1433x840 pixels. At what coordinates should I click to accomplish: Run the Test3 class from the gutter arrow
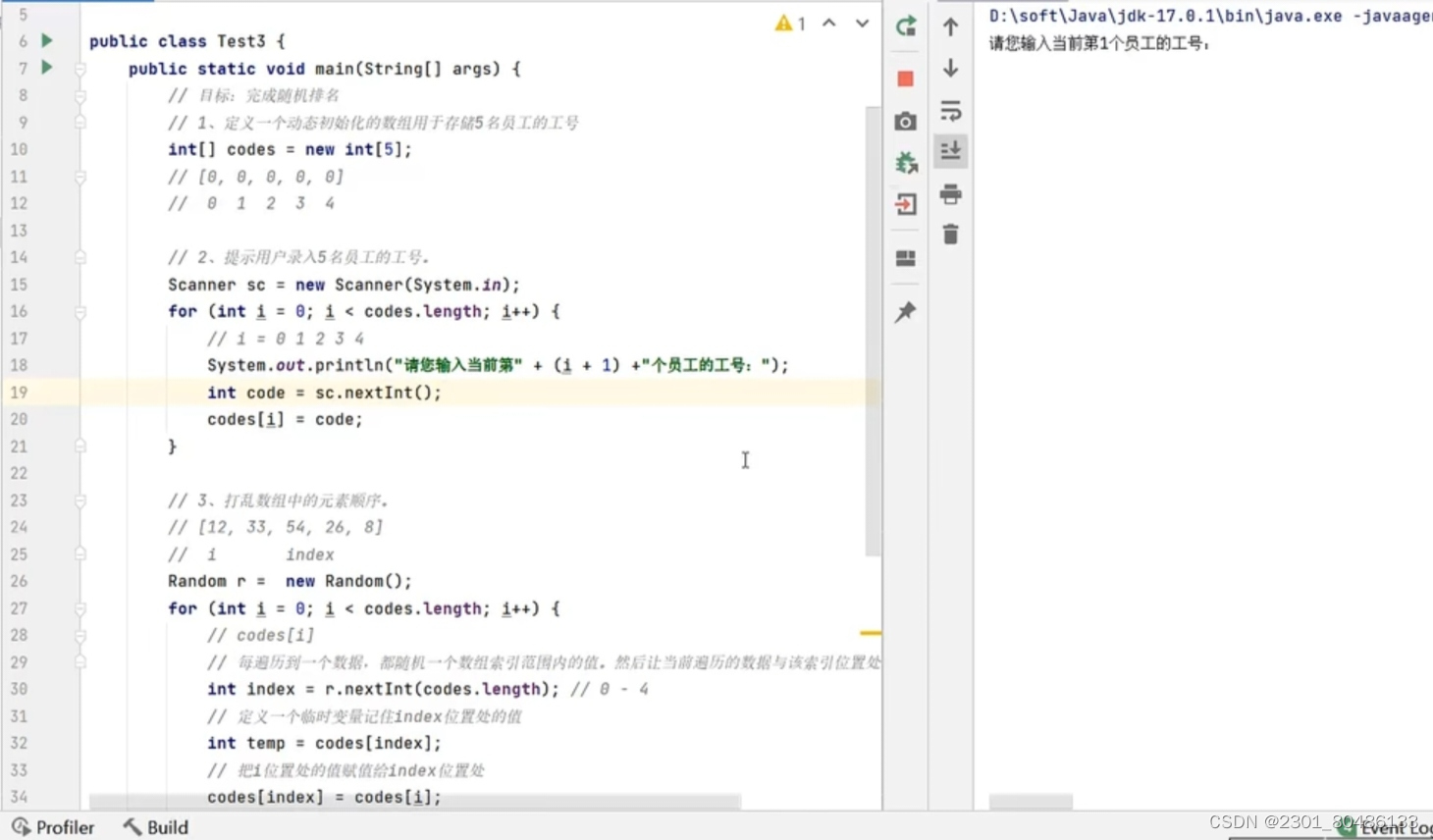tap(46, 41)
